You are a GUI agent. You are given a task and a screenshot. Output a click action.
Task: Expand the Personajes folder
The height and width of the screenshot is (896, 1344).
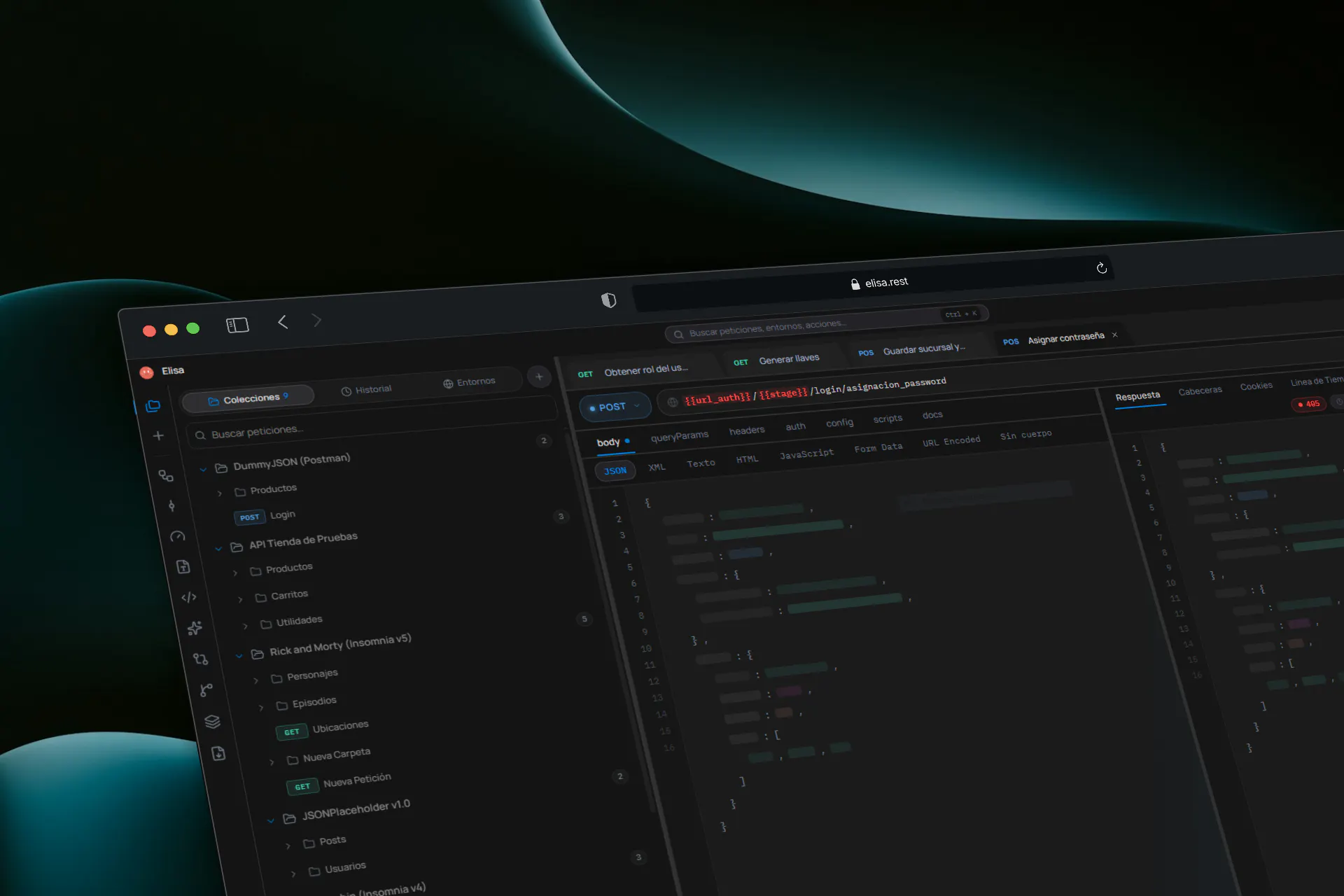click(x=255, y=680)
